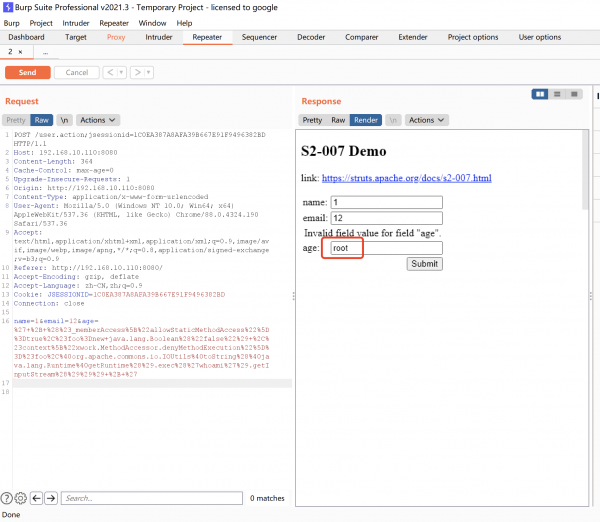Open search settings gear icon
The image size is (600, 522).
(21, 498)
